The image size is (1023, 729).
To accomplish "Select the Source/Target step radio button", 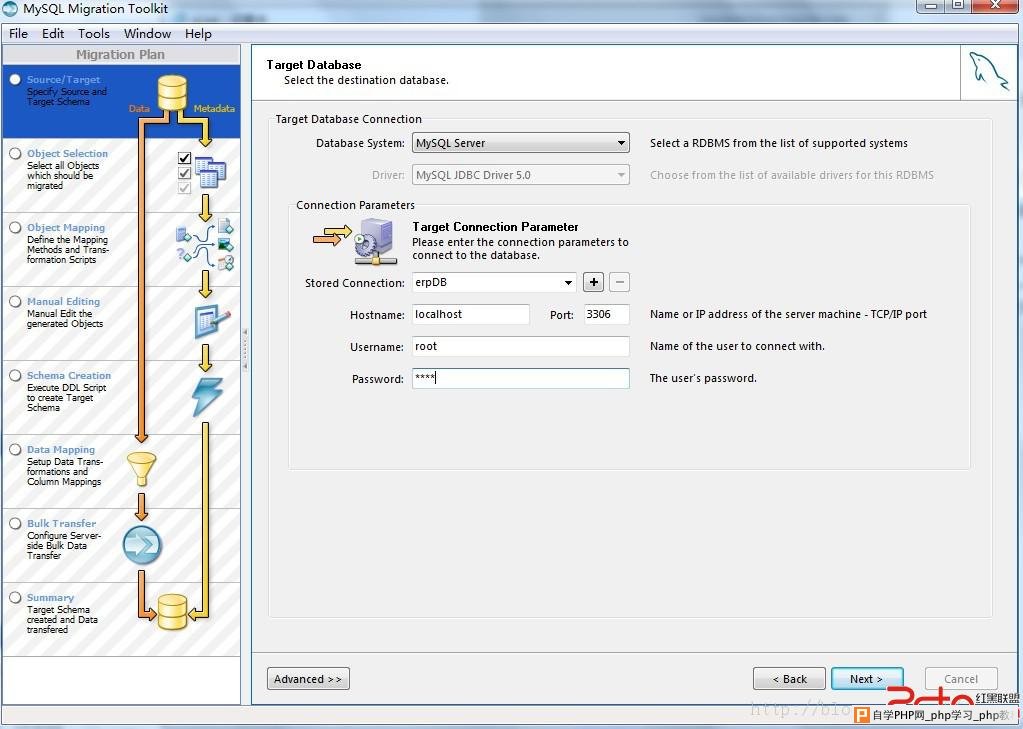I will point(15,79).
